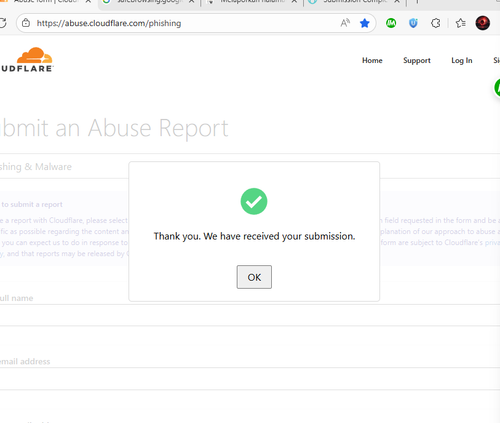Open the favorites list icon
The width and height of the screenshot is (500, 423).
coord(461,23)
